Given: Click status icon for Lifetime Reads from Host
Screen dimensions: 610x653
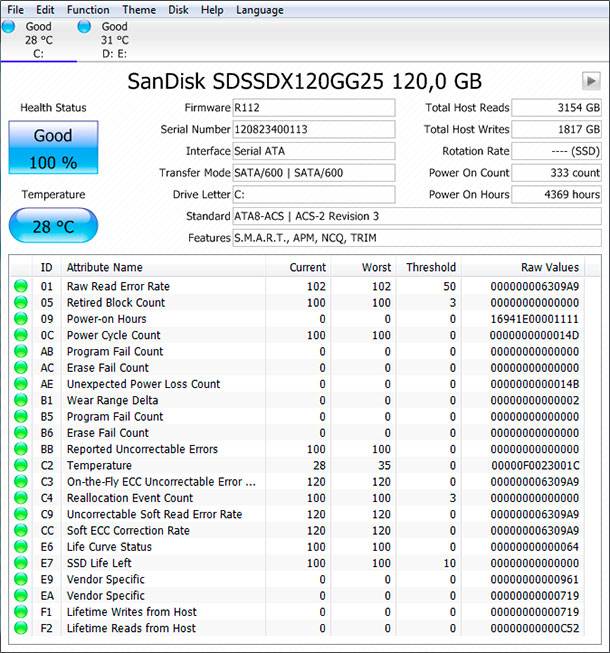Looking at the screenshot, I should 20,628.
